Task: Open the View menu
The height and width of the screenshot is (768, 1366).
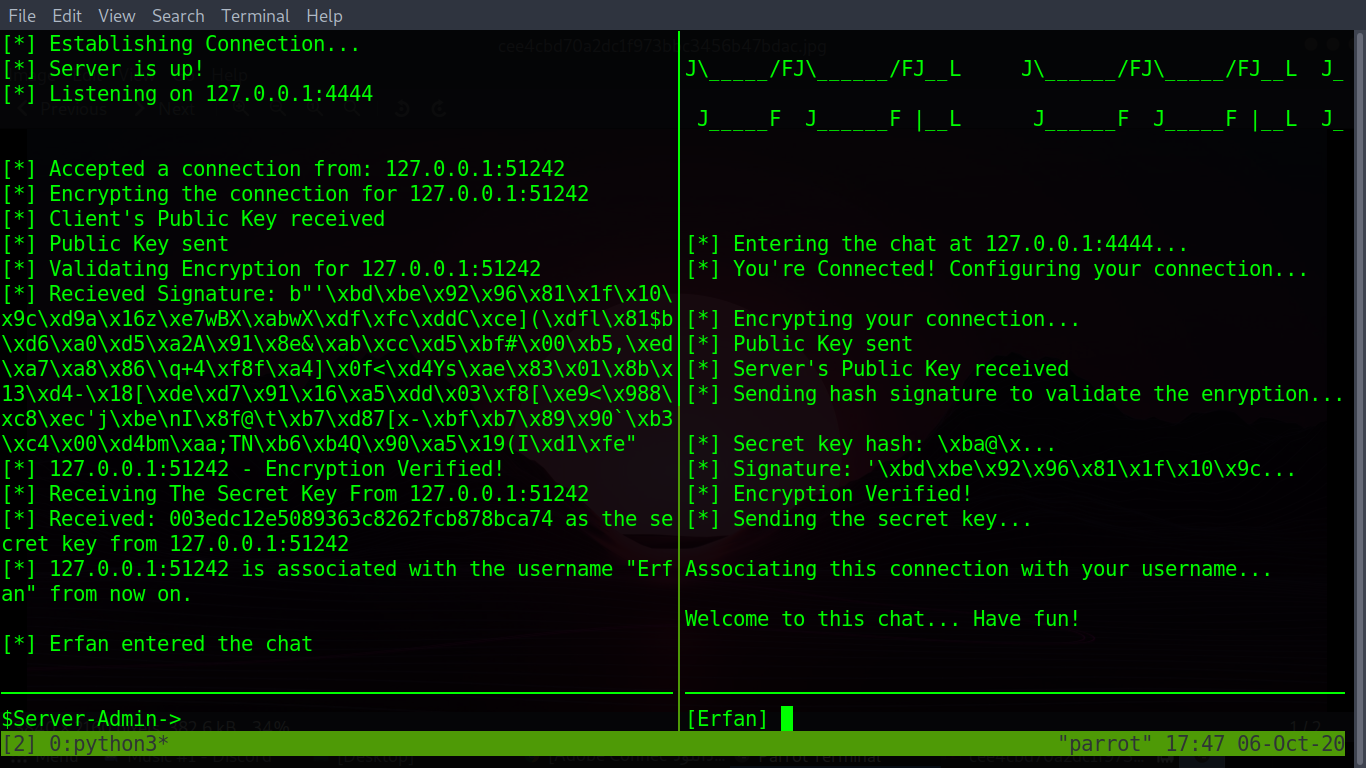Action: tap(117, 16)
